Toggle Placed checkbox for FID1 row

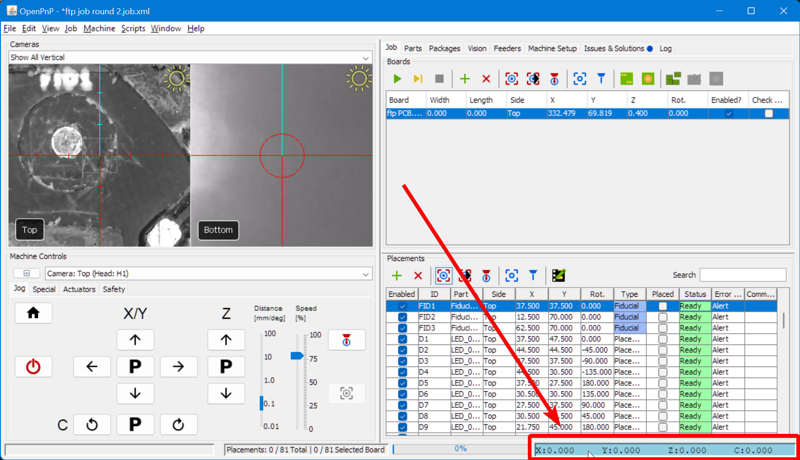(x=662, y=306)
